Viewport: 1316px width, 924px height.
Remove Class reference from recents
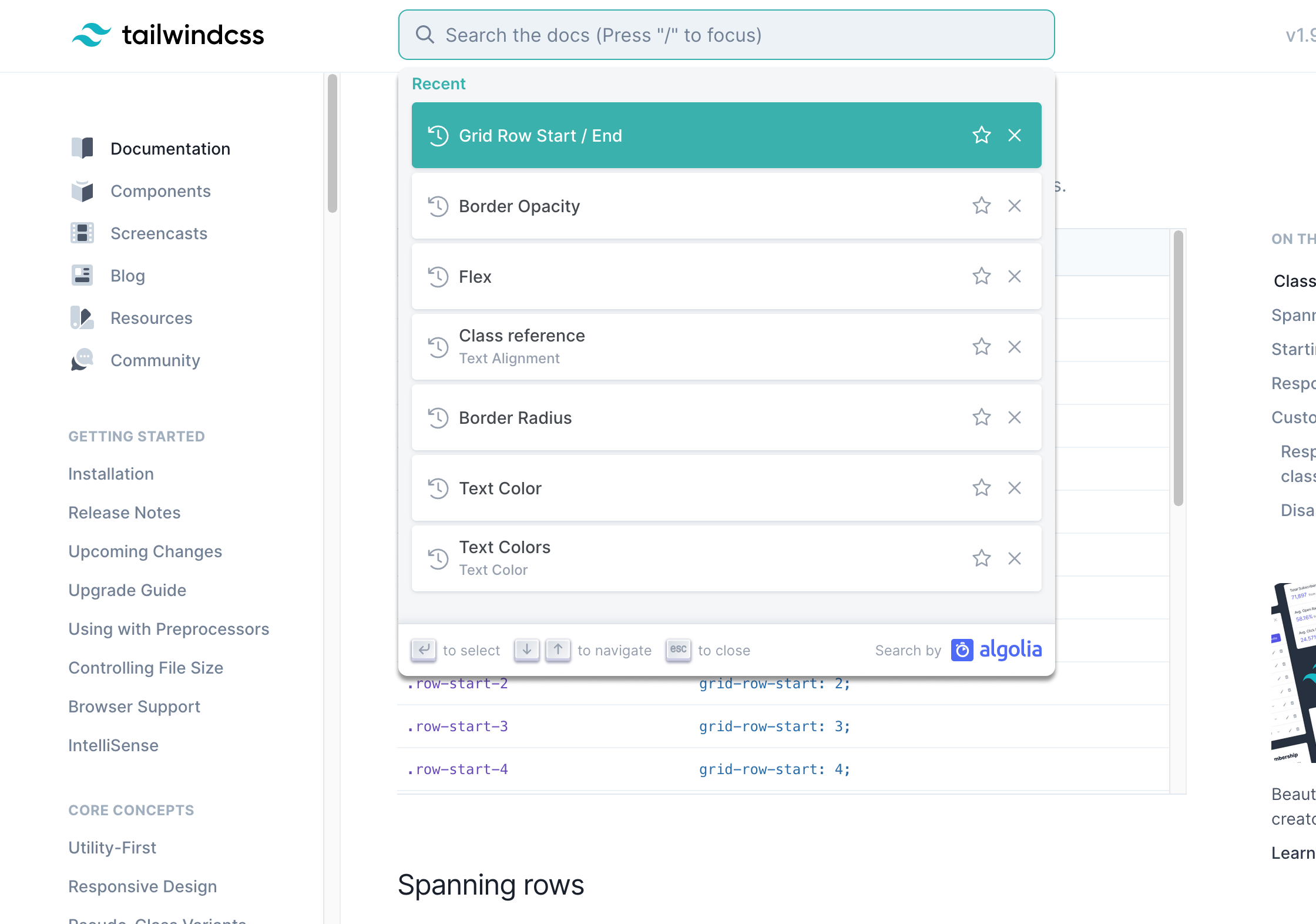(x=1015, y=347)
